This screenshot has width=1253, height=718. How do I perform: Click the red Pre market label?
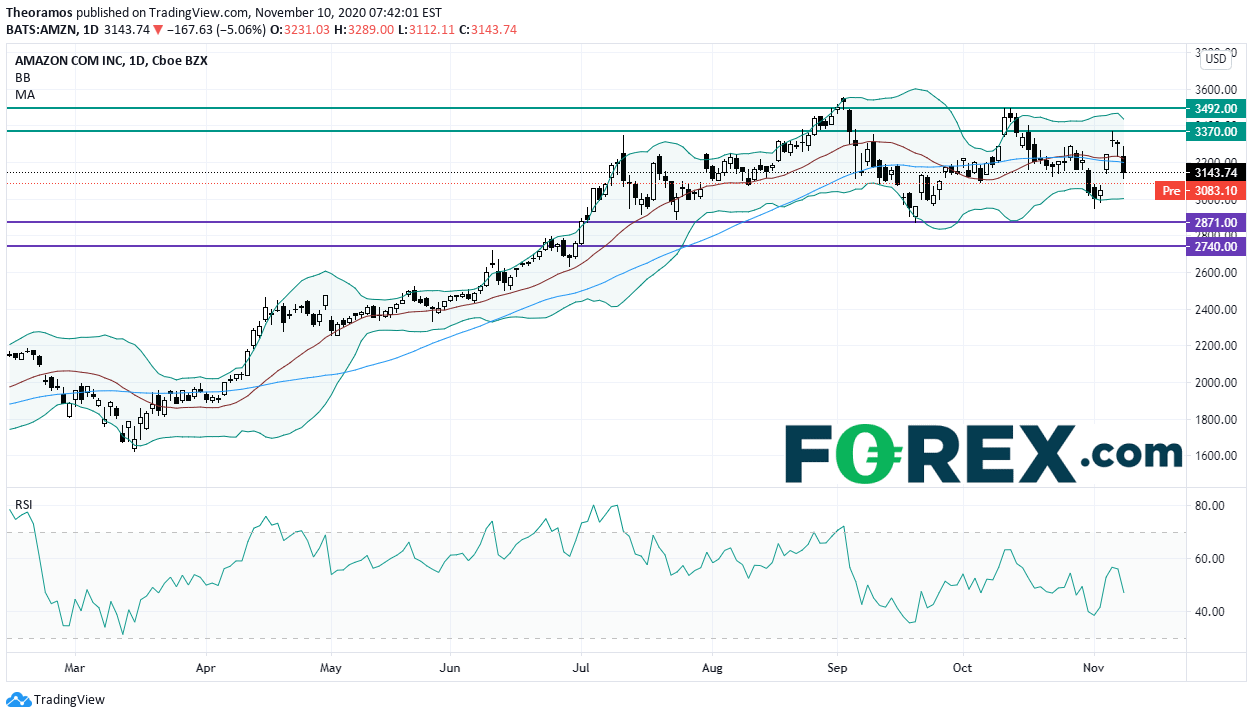pos(1168,190)
